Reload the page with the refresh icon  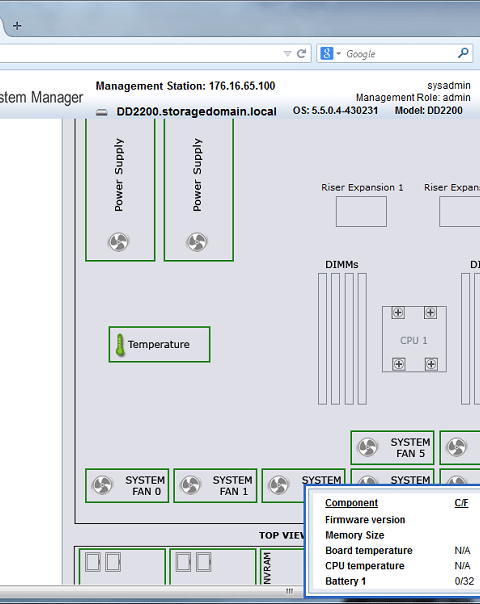(301, 54)
